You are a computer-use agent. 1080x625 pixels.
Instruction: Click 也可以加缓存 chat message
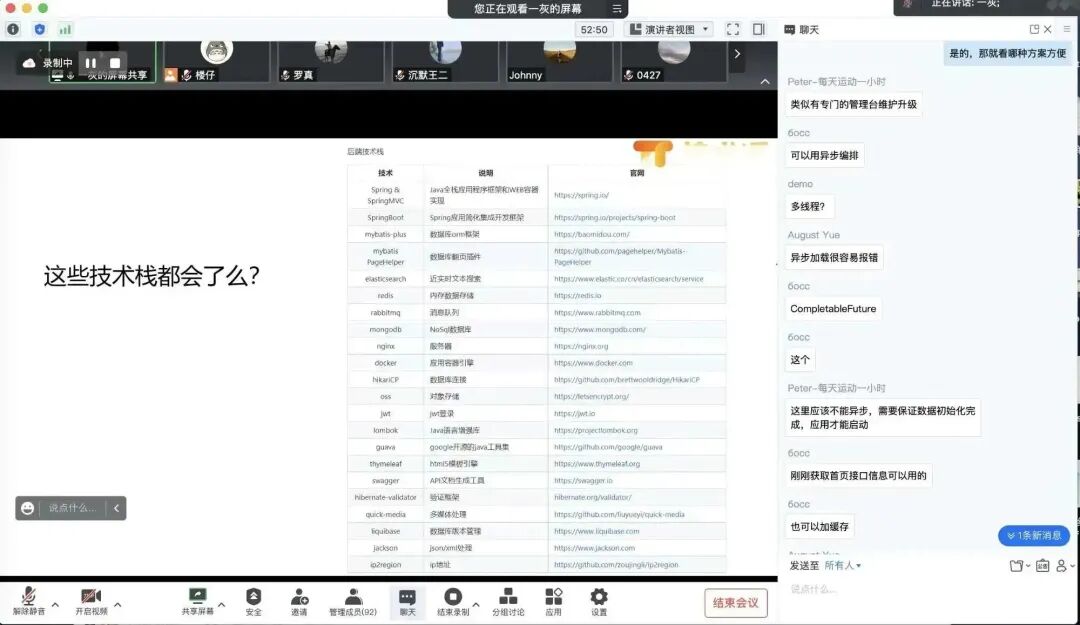[x=819, y=526]
